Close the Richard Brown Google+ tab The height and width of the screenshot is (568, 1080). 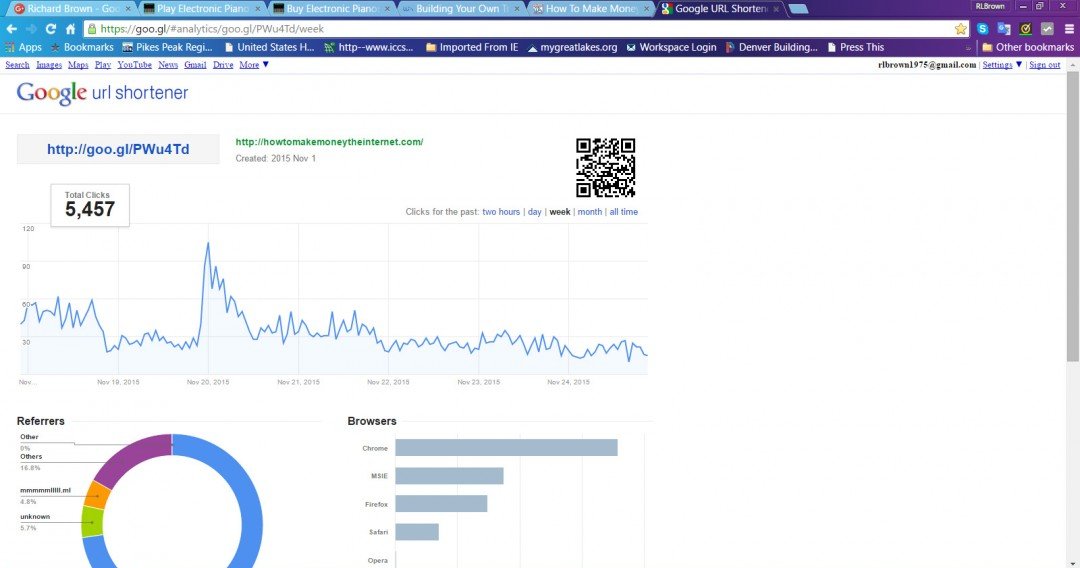coord(128,9)
